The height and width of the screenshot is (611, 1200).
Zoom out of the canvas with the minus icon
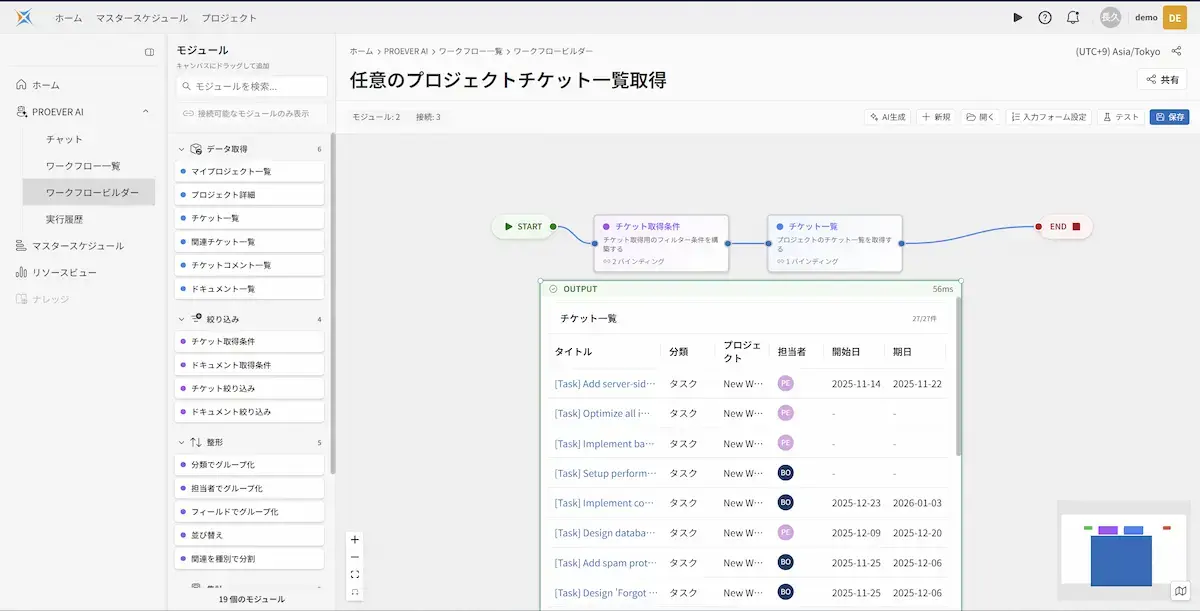click(355, 557)
